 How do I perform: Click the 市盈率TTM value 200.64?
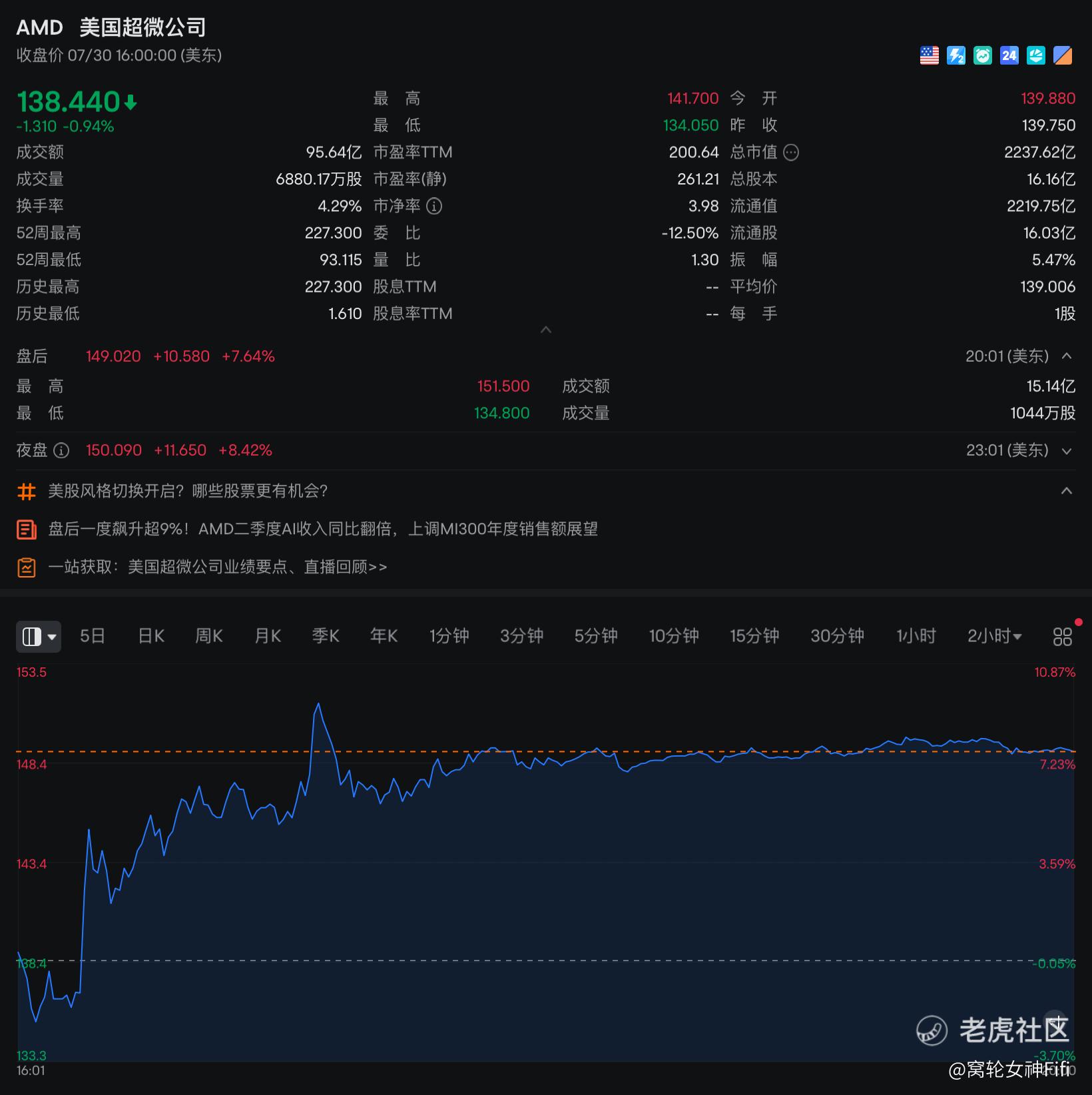[694, 153]
